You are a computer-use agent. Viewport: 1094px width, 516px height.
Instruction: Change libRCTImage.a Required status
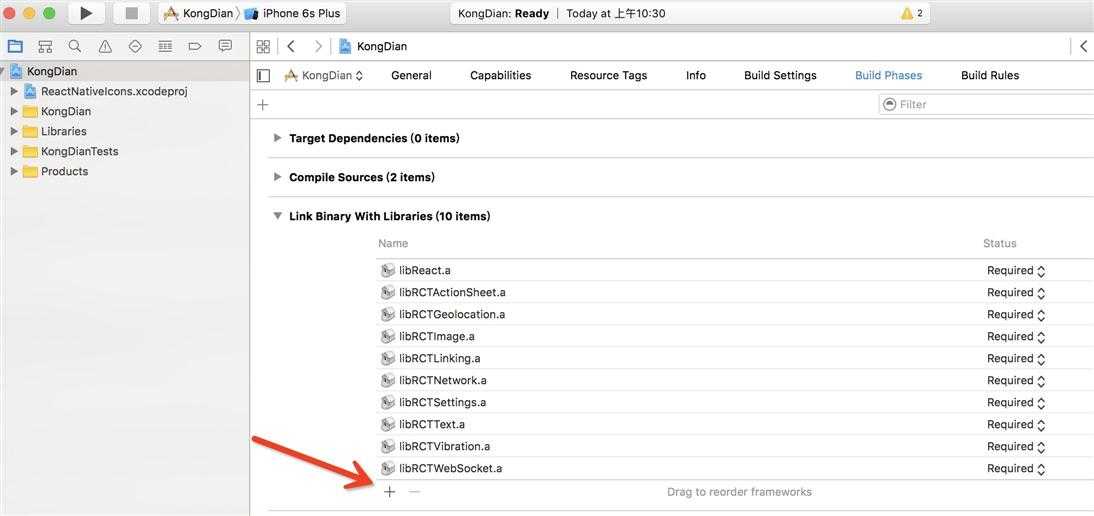[x=1016, y=336]
